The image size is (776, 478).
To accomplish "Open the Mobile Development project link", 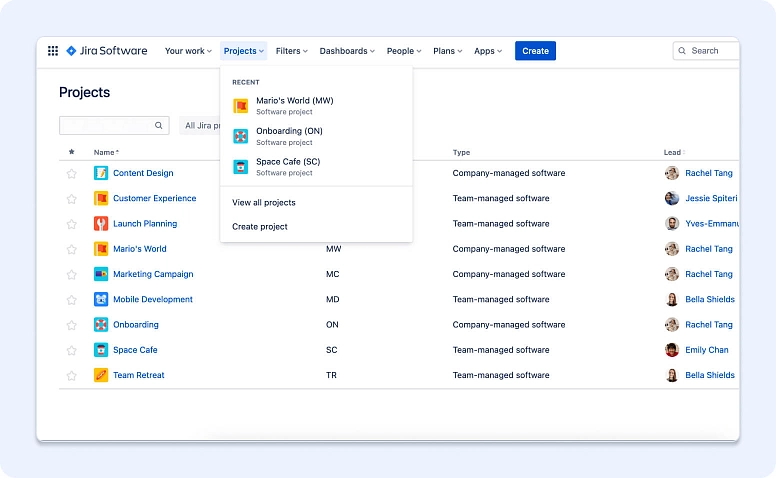I will pyautogui.click(x=153, y=299).
